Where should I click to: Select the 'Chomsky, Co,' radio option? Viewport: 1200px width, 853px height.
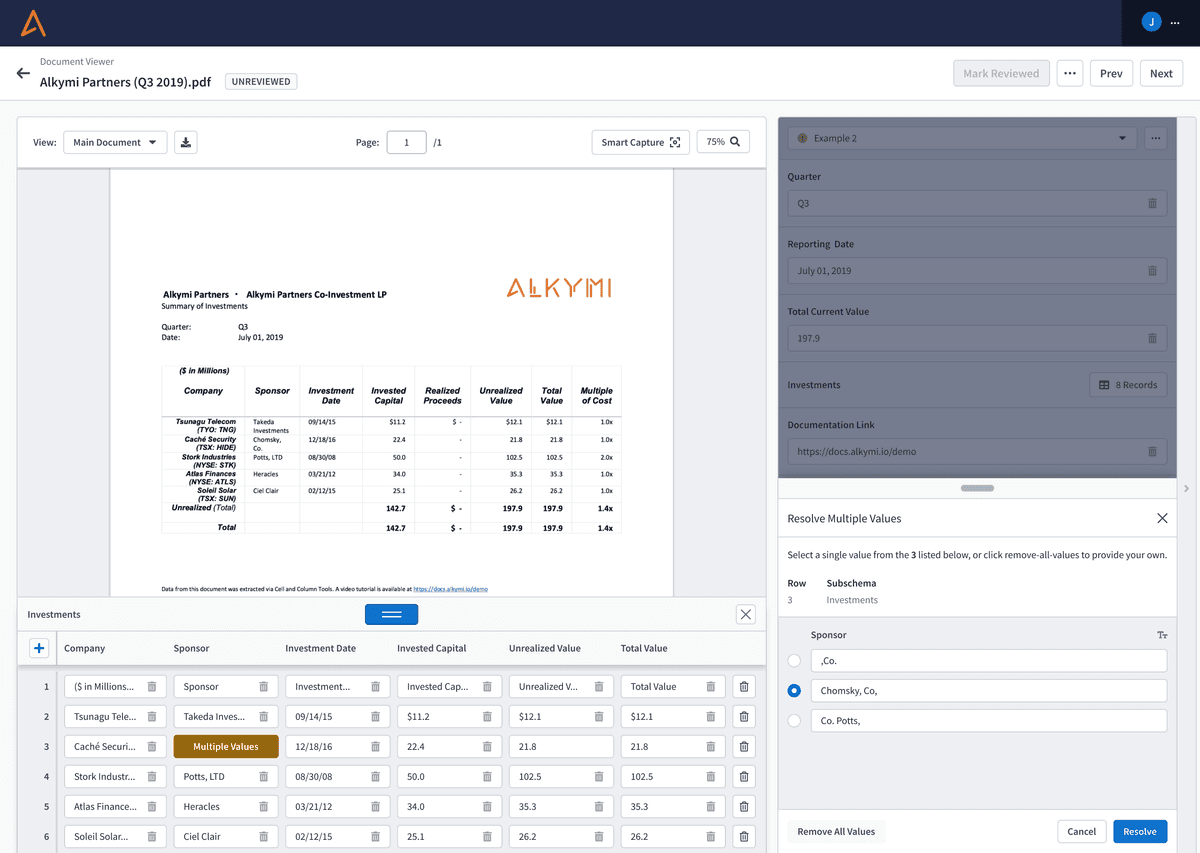coord(794,691)
